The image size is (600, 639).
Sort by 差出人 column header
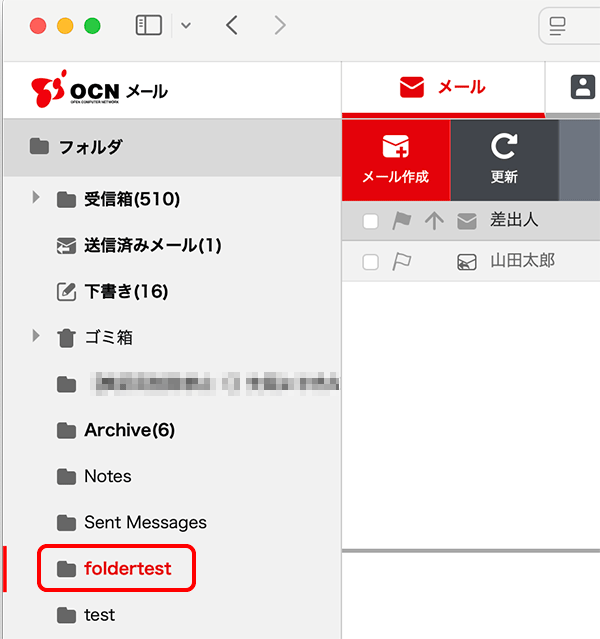click(x=514, y=221)
